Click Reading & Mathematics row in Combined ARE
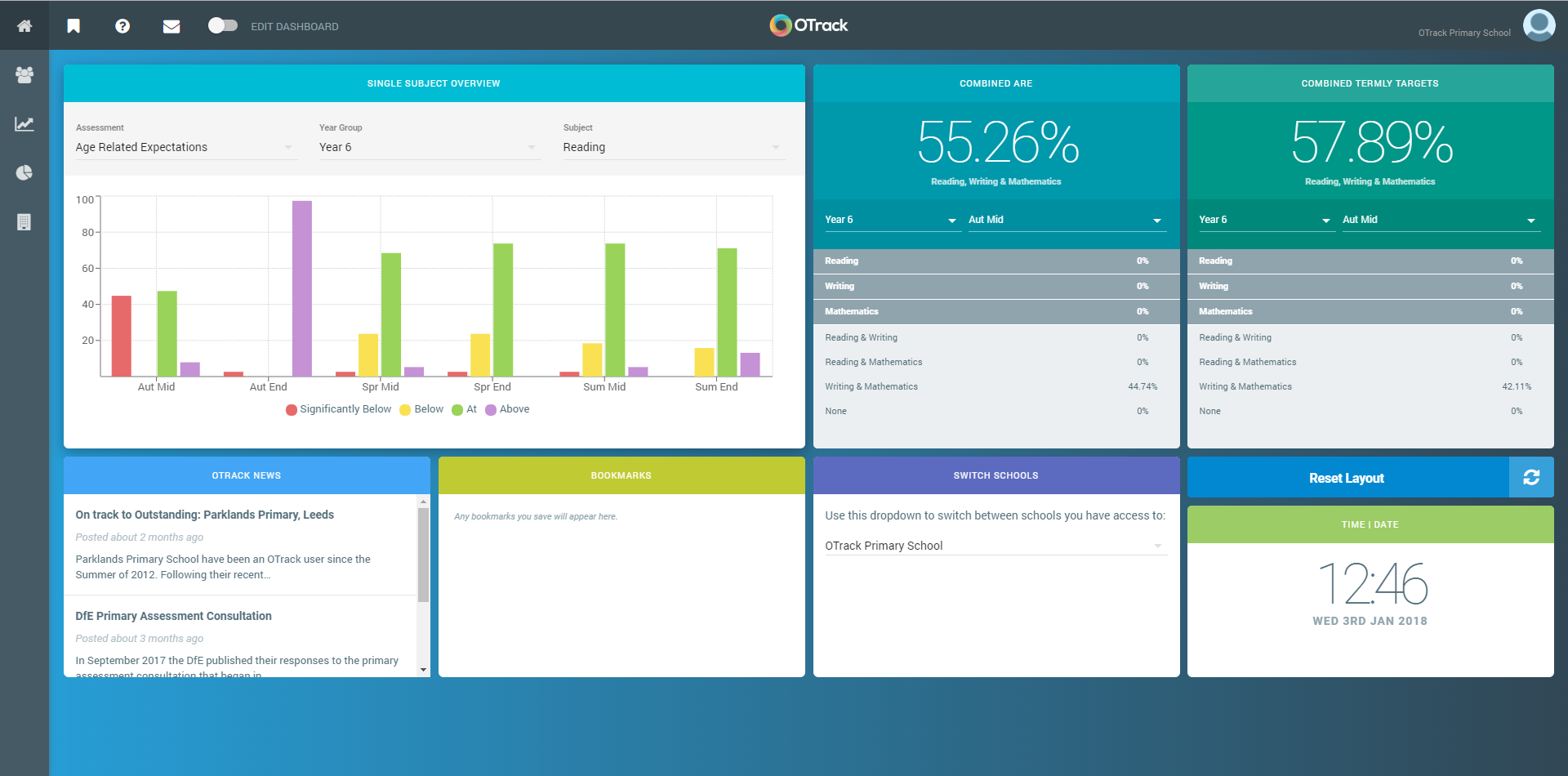 point(996,362)
